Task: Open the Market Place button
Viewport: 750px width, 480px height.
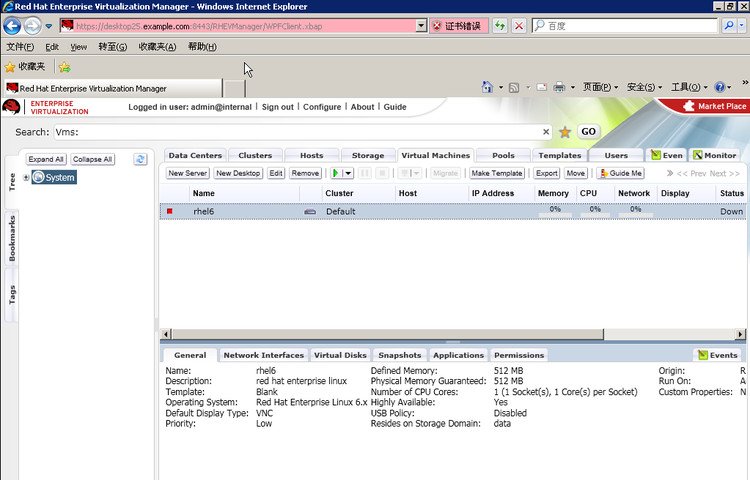Action: (x=715, y=106)
